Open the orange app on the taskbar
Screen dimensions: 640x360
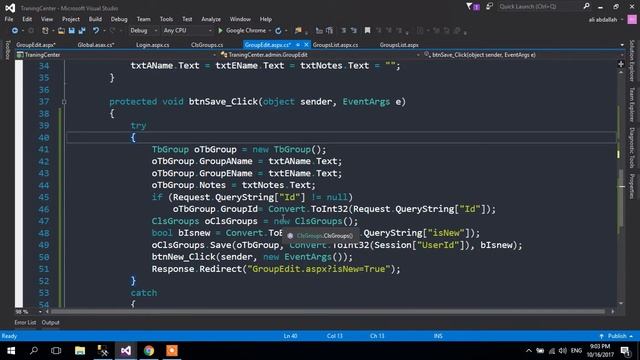pyautogui.click(x=172, y=351)
